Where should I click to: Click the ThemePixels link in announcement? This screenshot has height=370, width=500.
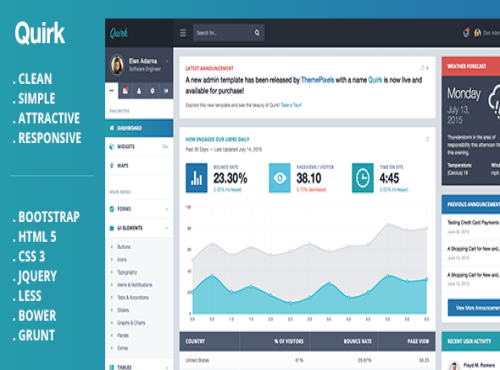[x=317, y=80]
